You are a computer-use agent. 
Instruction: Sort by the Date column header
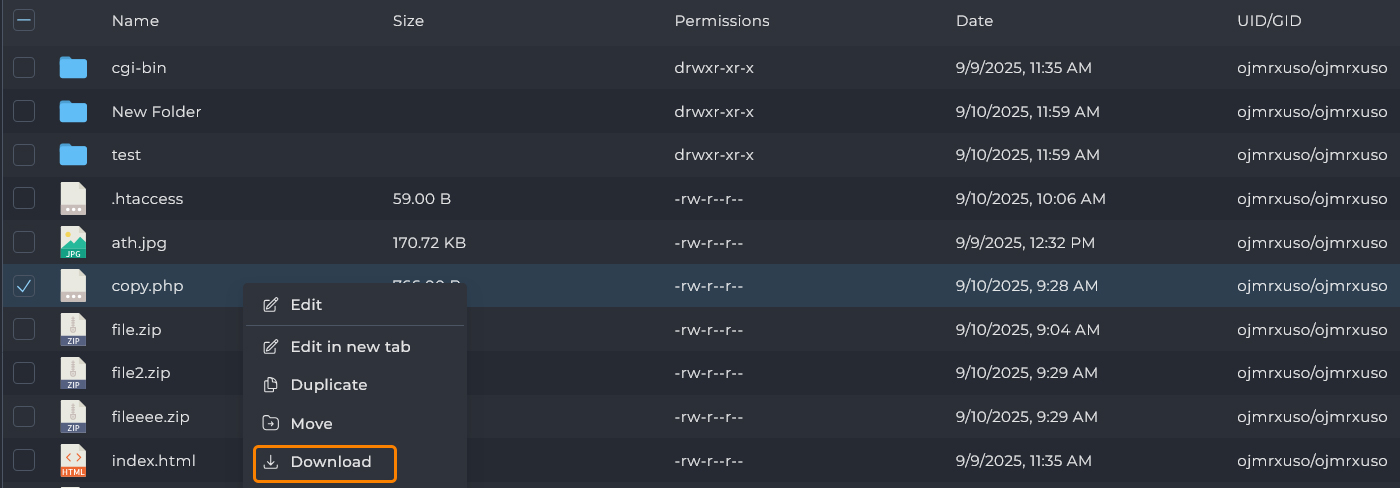[974, 21]
